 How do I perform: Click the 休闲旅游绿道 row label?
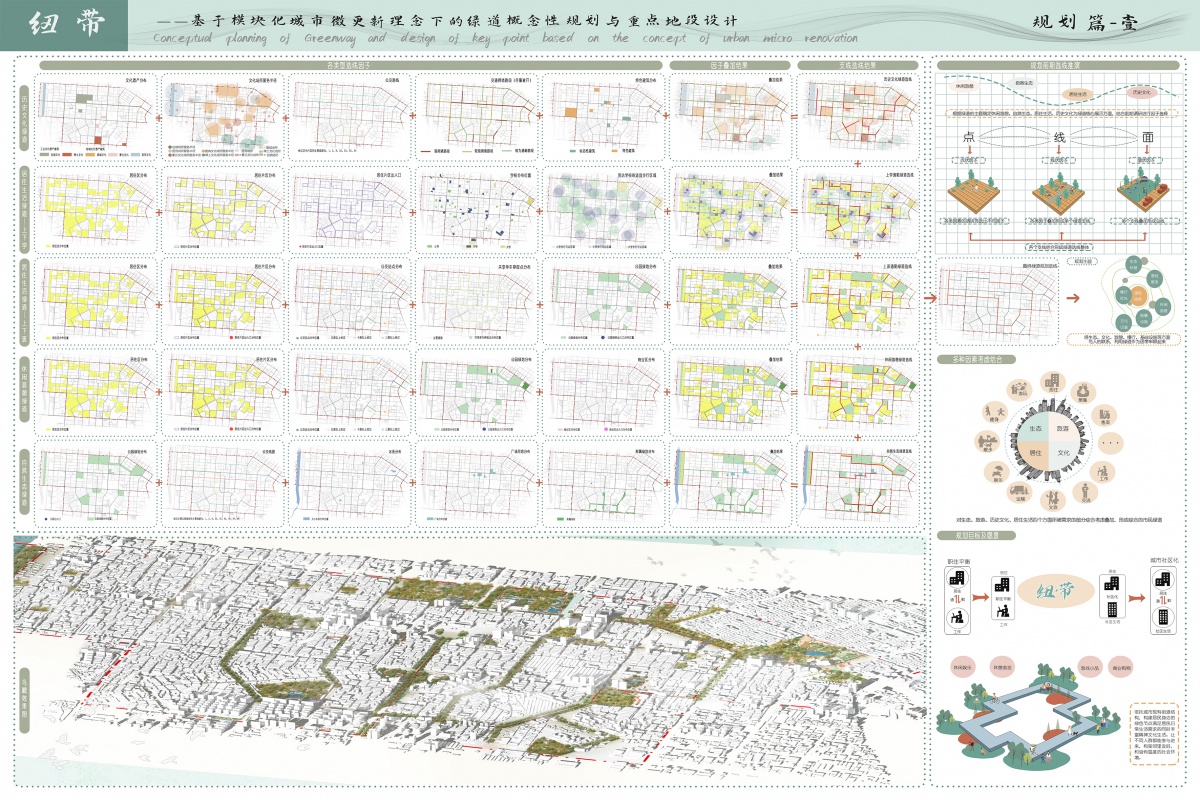tap(24, 389)
